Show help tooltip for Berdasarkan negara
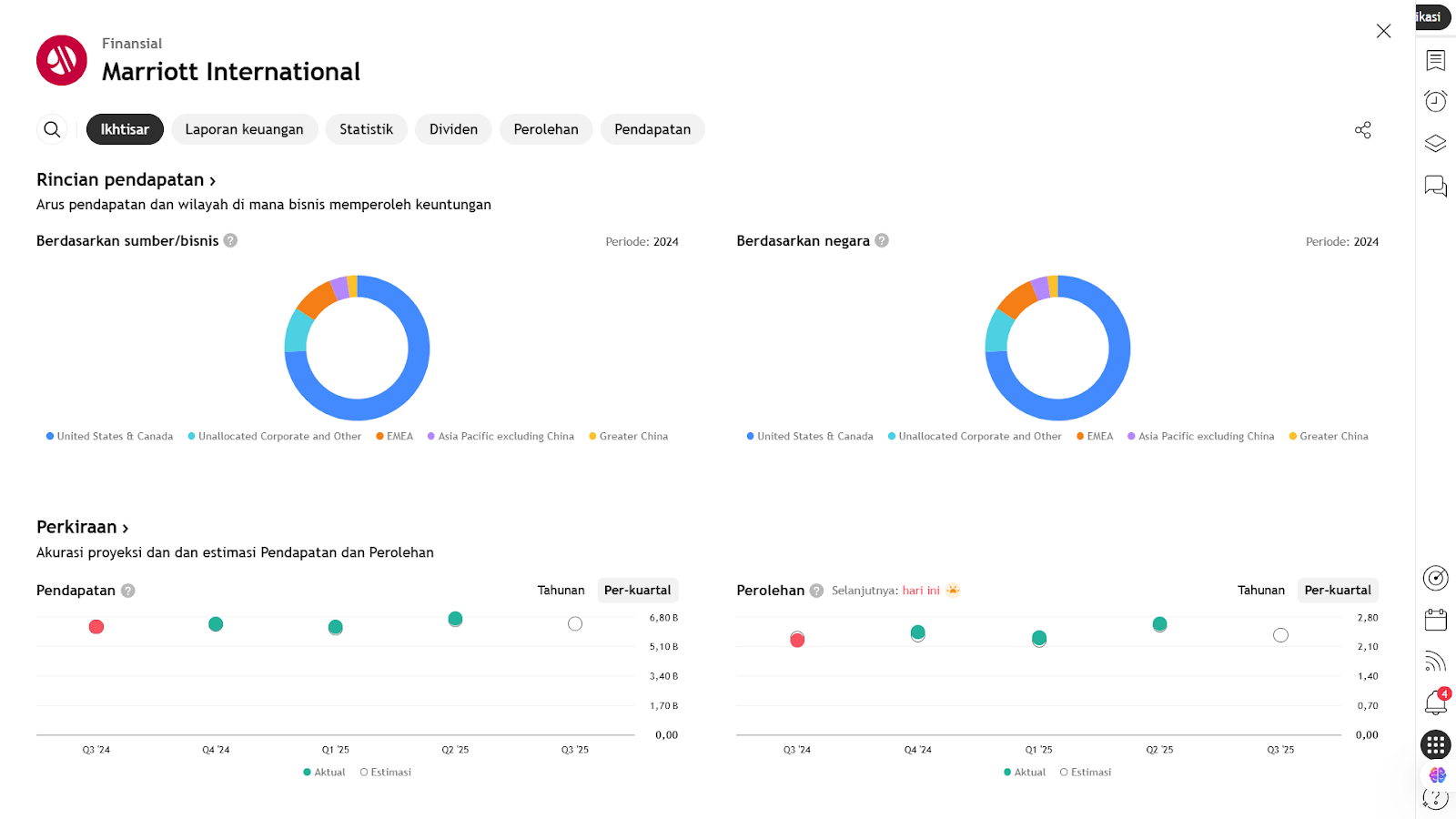 click(882, 240)
